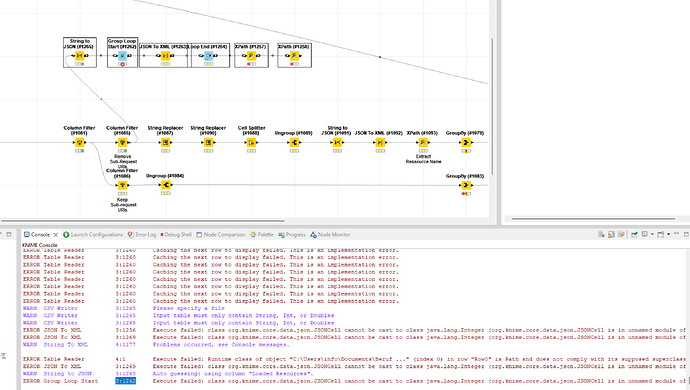Click the KNIME Console title label
690x390 pixels.
pos(40,245)
